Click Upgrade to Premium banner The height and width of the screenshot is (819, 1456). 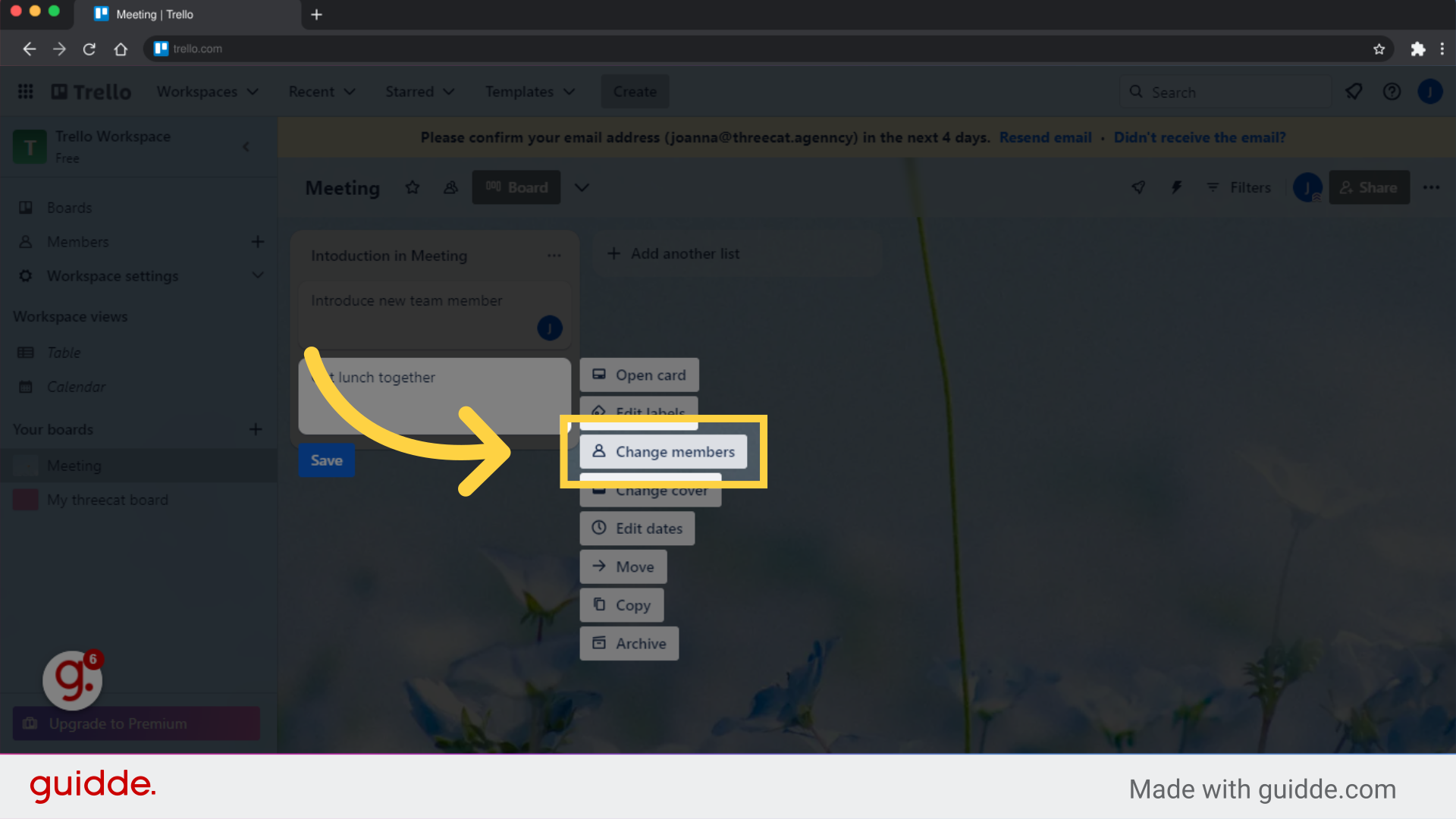tap(136, 723)
